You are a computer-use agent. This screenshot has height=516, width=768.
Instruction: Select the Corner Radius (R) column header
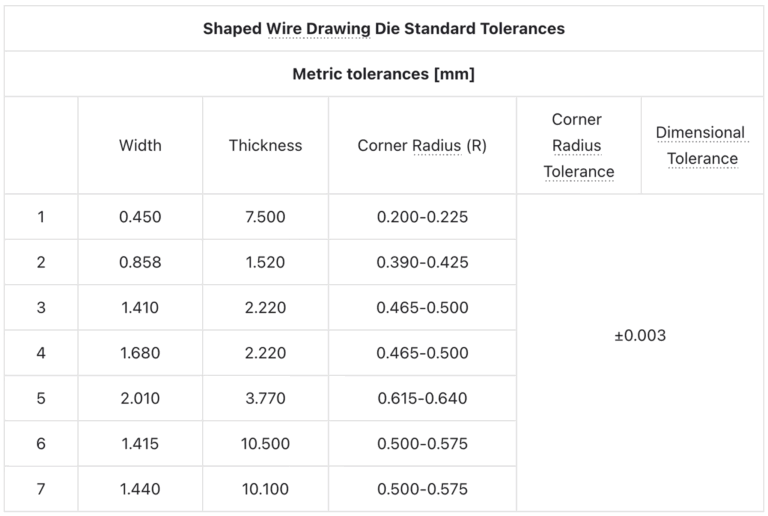(x=422, y=145)
